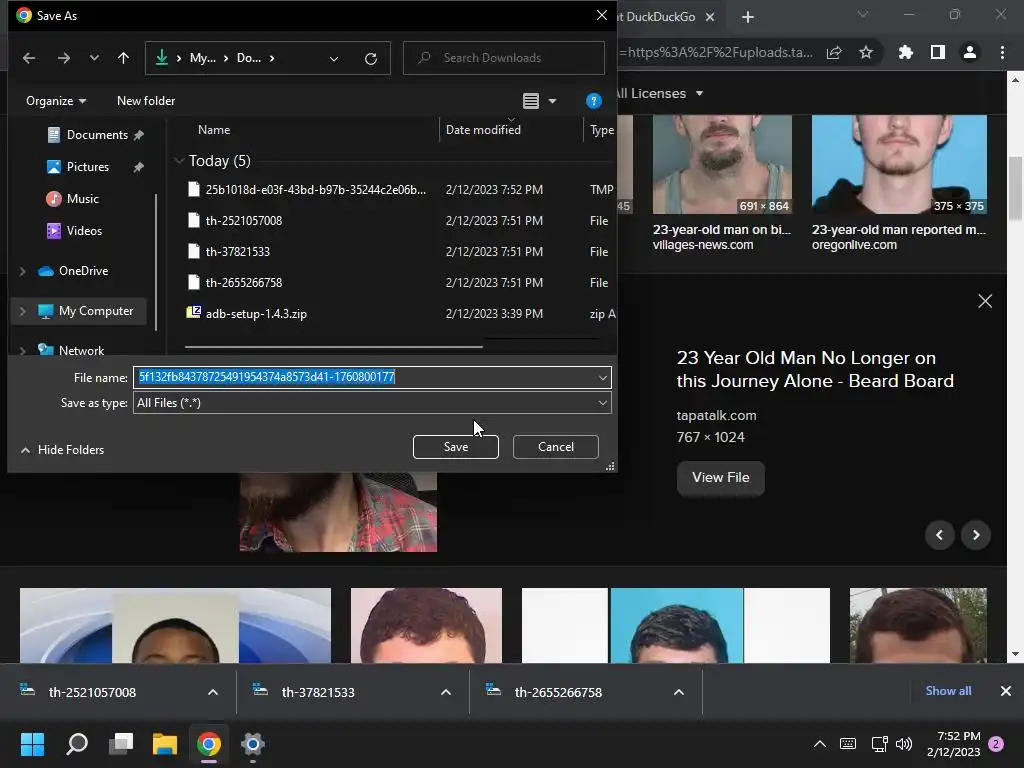Viewport: 1024px width, 768px height.
Task: Open the help question mark icon
Action: point(593,101)
